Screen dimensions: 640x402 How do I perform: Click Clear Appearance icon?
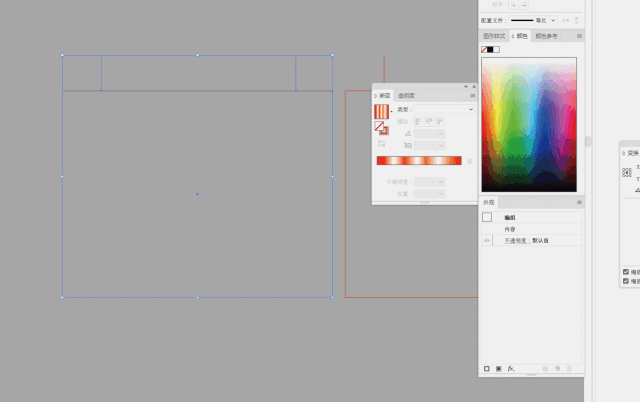point(545,369)
